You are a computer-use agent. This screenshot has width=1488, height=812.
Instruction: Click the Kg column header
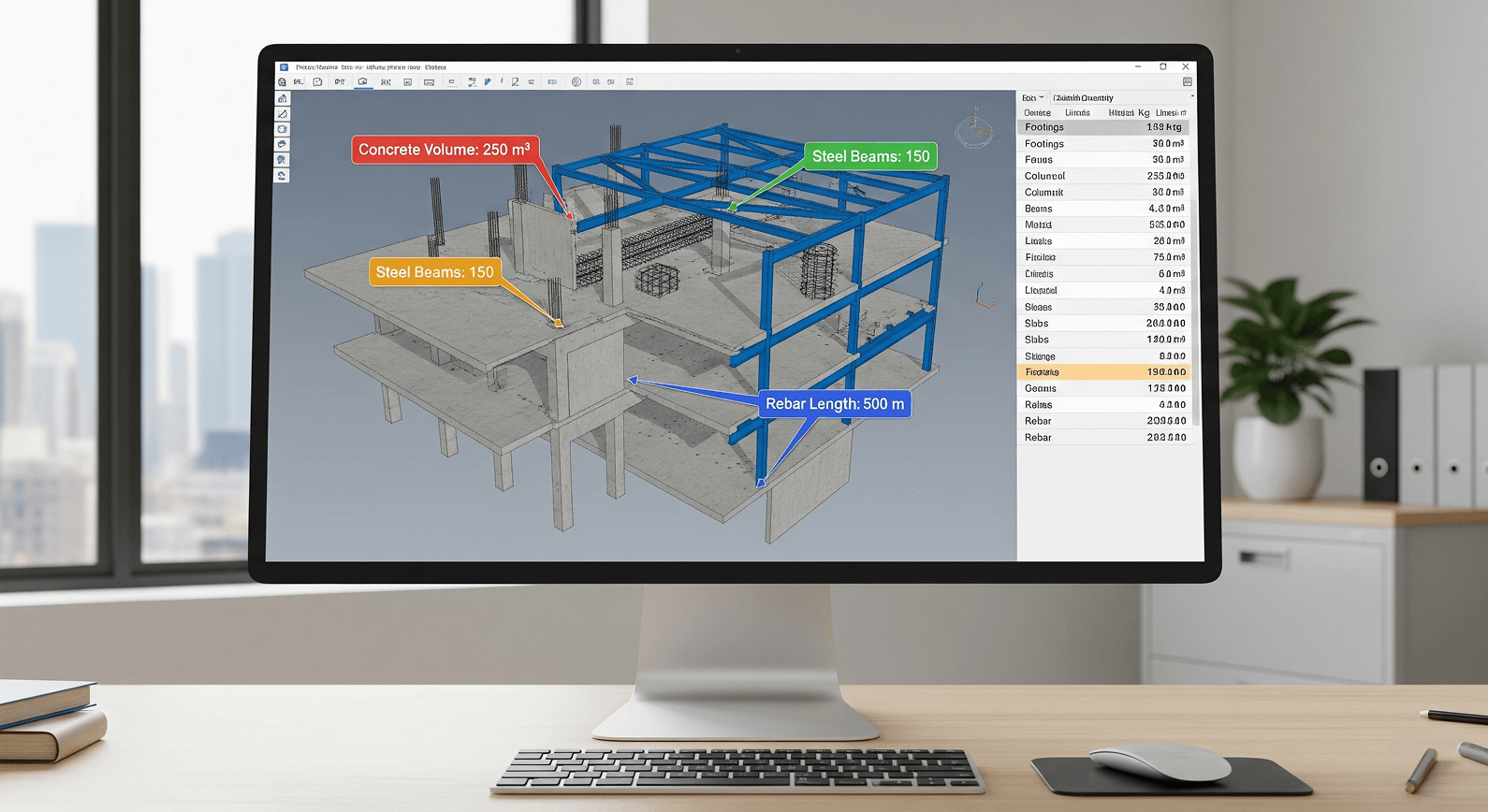click(x=1144, y=112)
